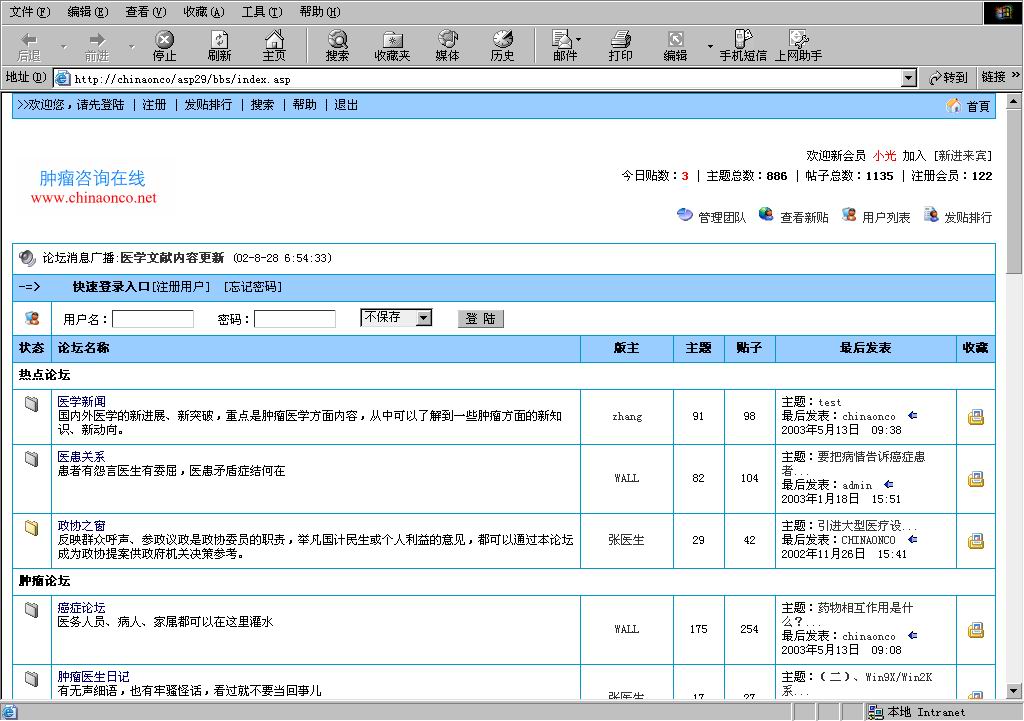Open the 工具(T) menu
This screenshot has width=1024, height=721.
262,12
